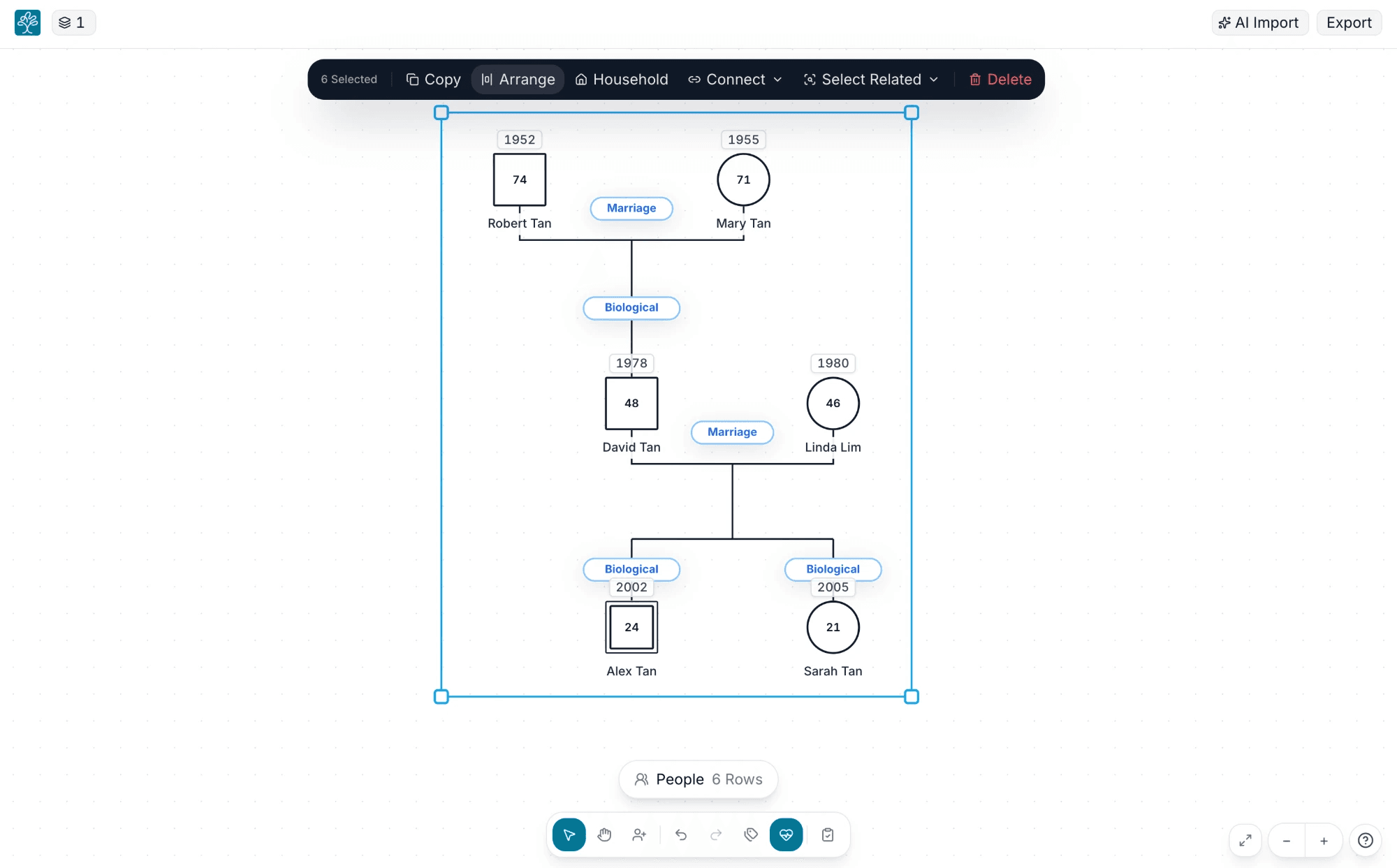This screenshot has height=868, width=1397.
Task: Open AI Import
Action: [1259, 22]
